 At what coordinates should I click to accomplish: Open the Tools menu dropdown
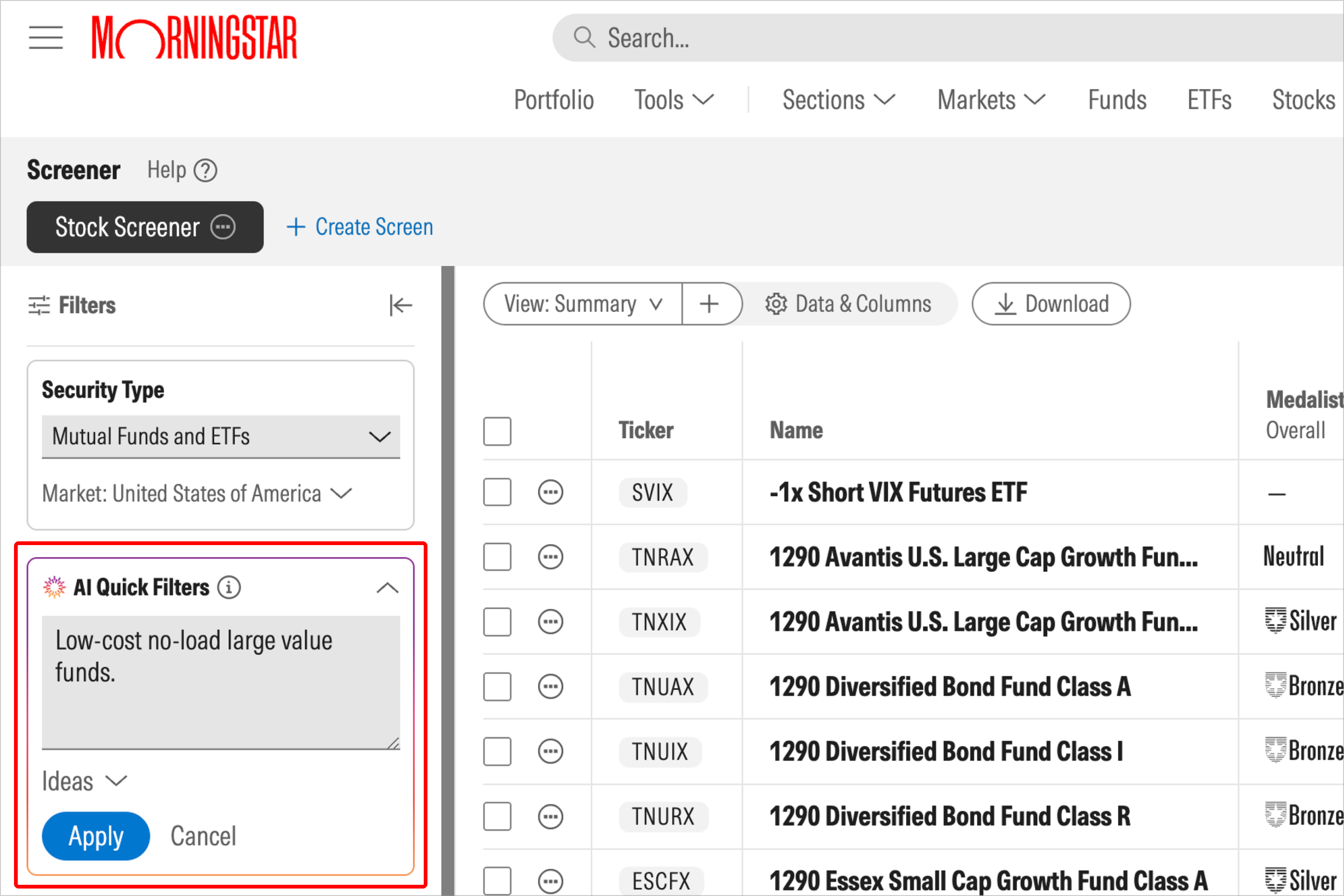pos(674,100)
